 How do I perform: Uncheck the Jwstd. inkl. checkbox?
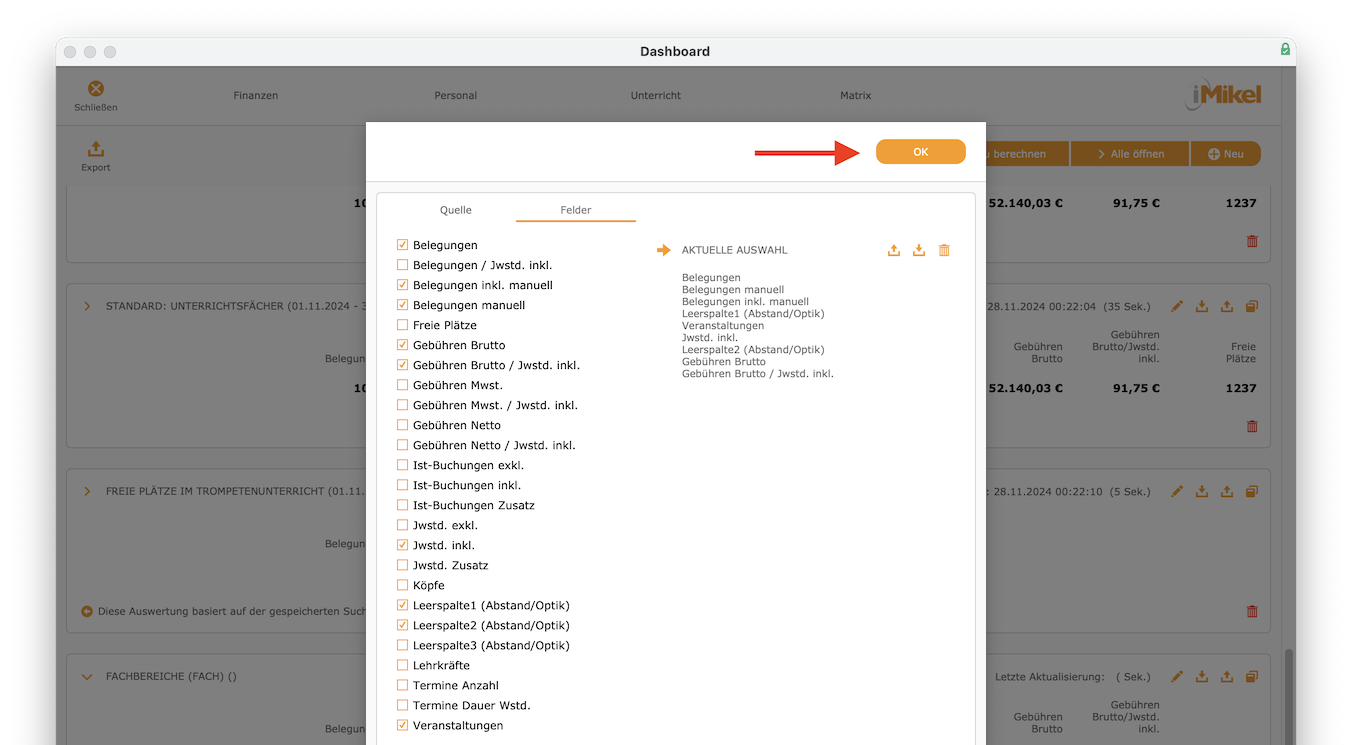402,545
